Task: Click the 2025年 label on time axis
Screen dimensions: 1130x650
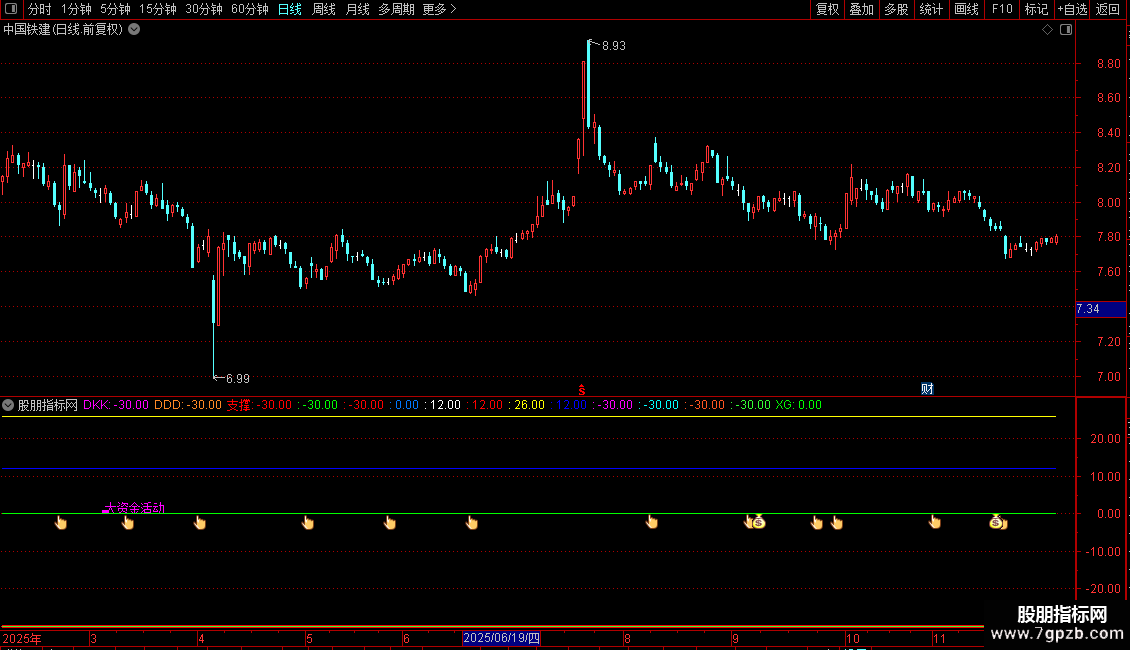Action: 22,639
